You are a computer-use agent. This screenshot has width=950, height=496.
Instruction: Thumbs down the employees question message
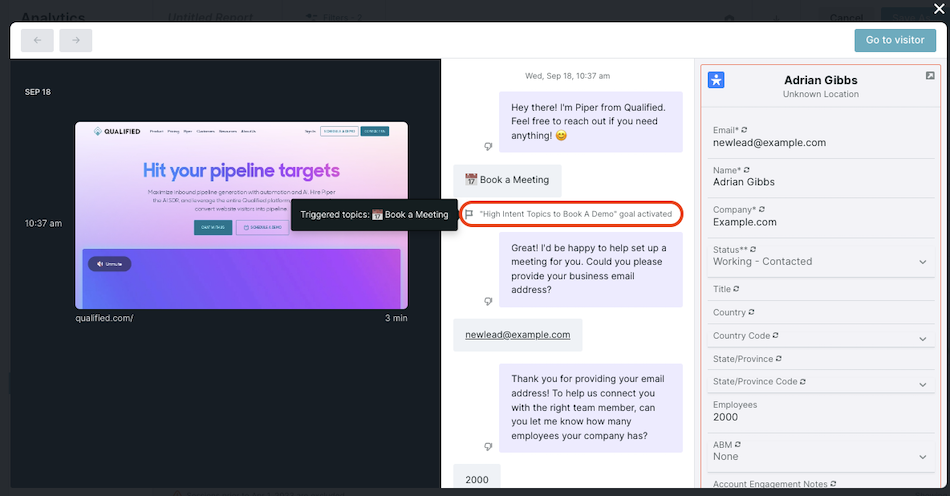tap(488, 446)
